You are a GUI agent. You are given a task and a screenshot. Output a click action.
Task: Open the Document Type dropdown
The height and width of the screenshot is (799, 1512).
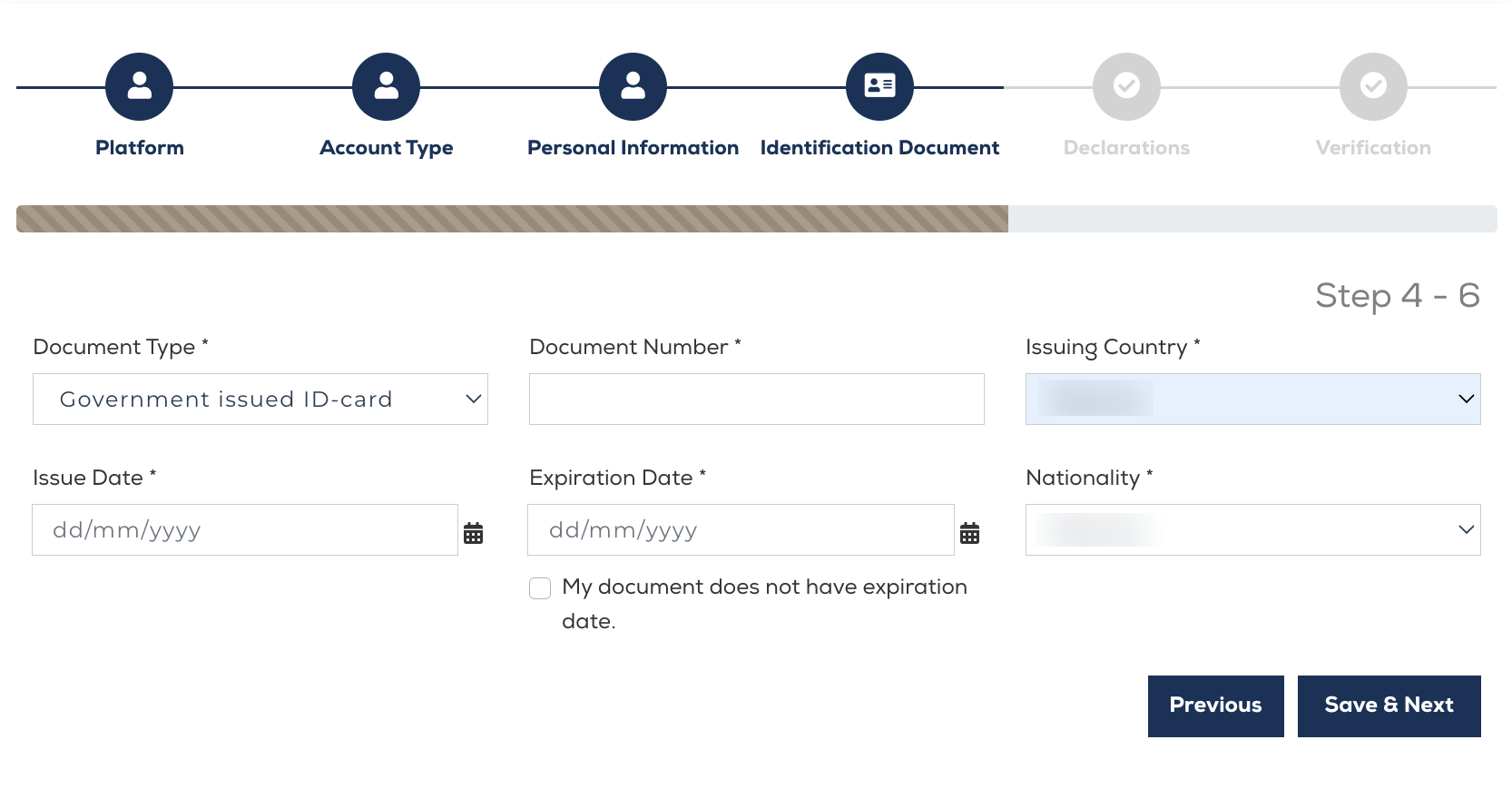260,399
